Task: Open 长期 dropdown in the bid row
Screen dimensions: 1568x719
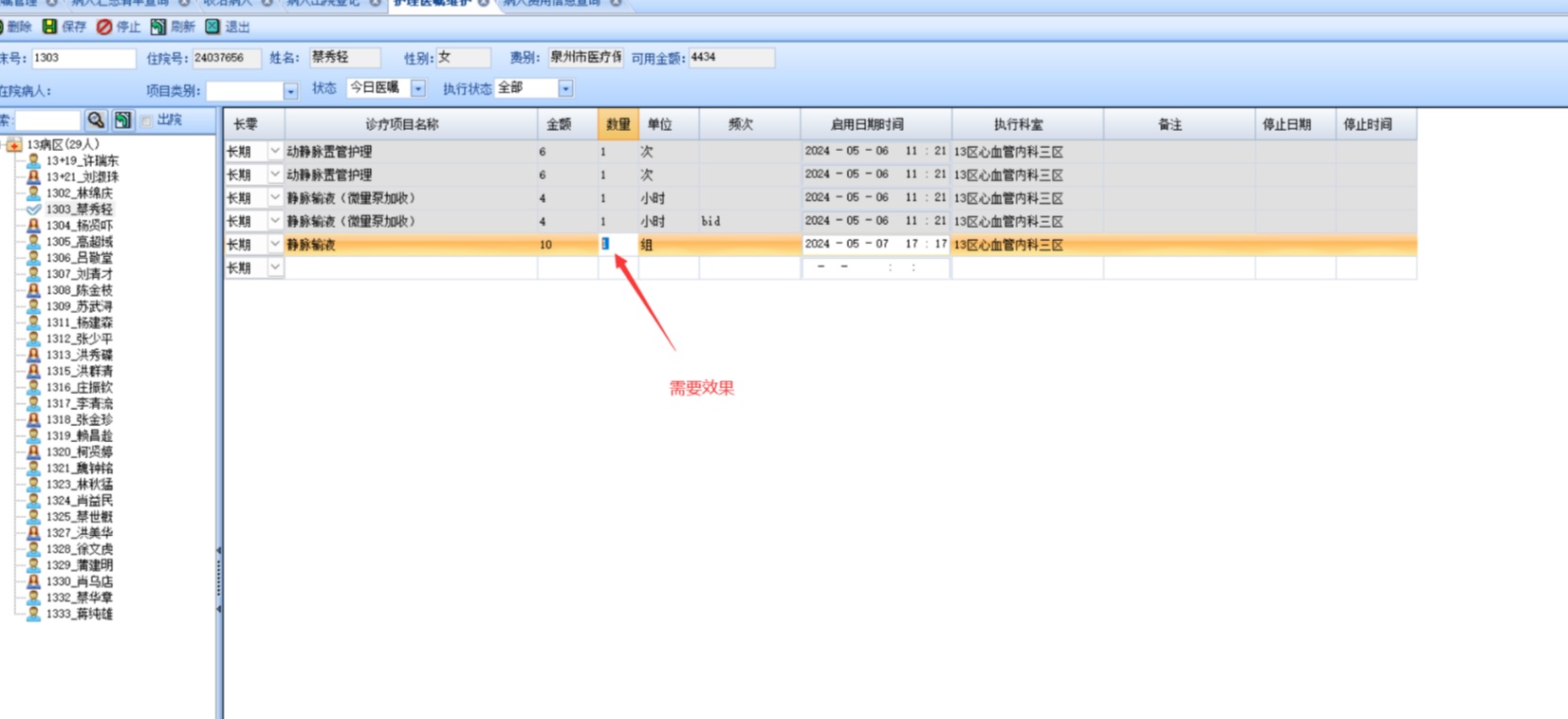Action: point(275,221)
